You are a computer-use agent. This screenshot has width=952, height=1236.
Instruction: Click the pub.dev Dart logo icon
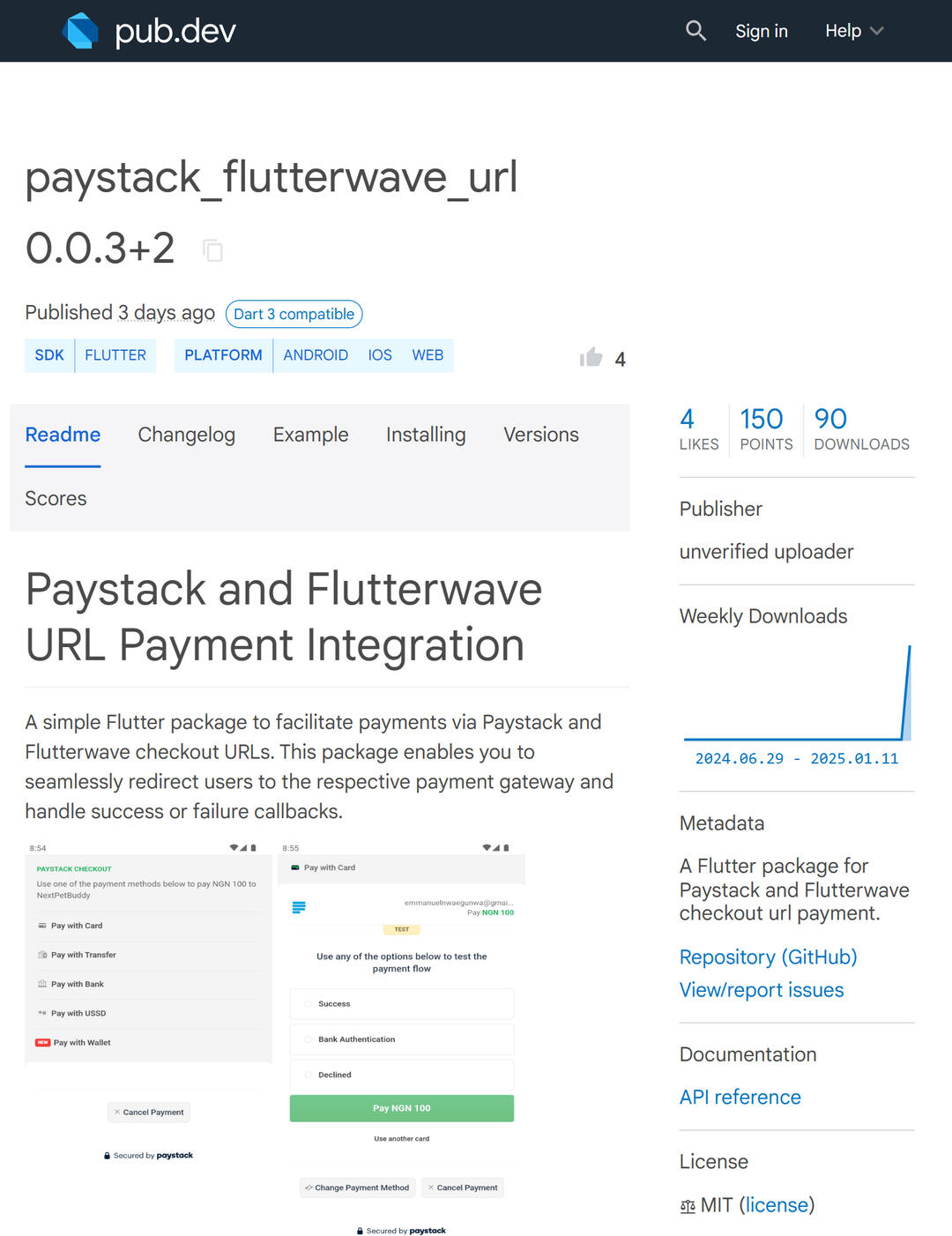point(80,31)
